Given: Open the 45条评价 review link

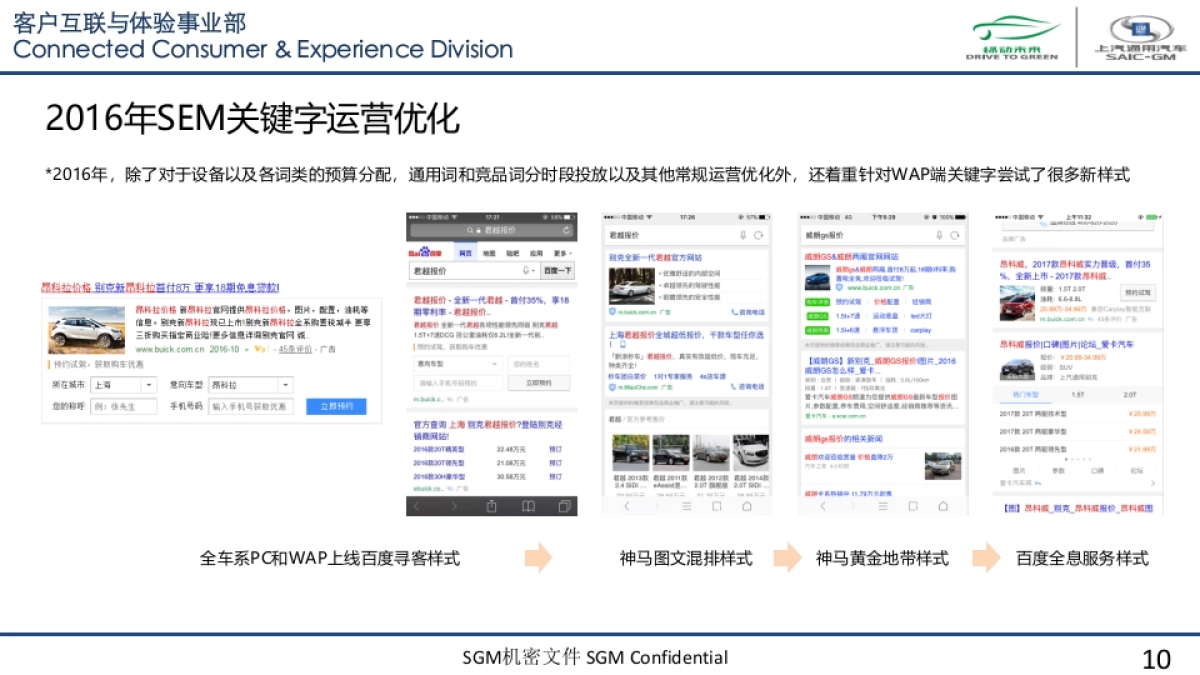Looking at the screenshot, I should 295,349.
